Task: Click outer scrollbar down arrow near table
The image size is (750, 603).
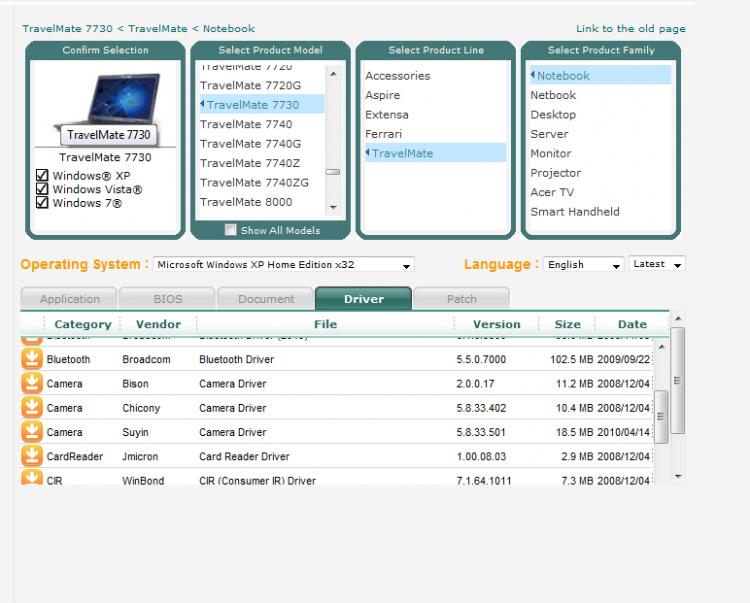Action: pyautogui.click(x=678, y=476)
